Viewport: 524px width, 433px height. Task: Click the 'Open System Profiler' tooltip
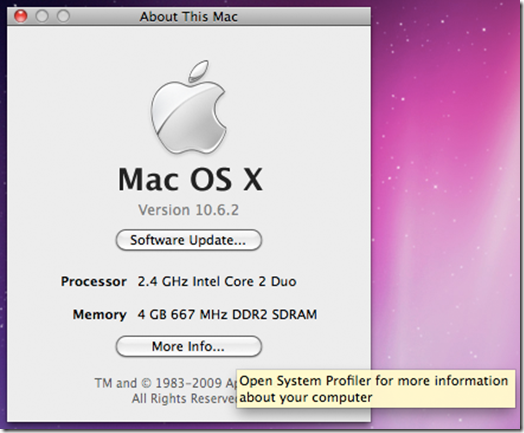(x=376, y=389)
